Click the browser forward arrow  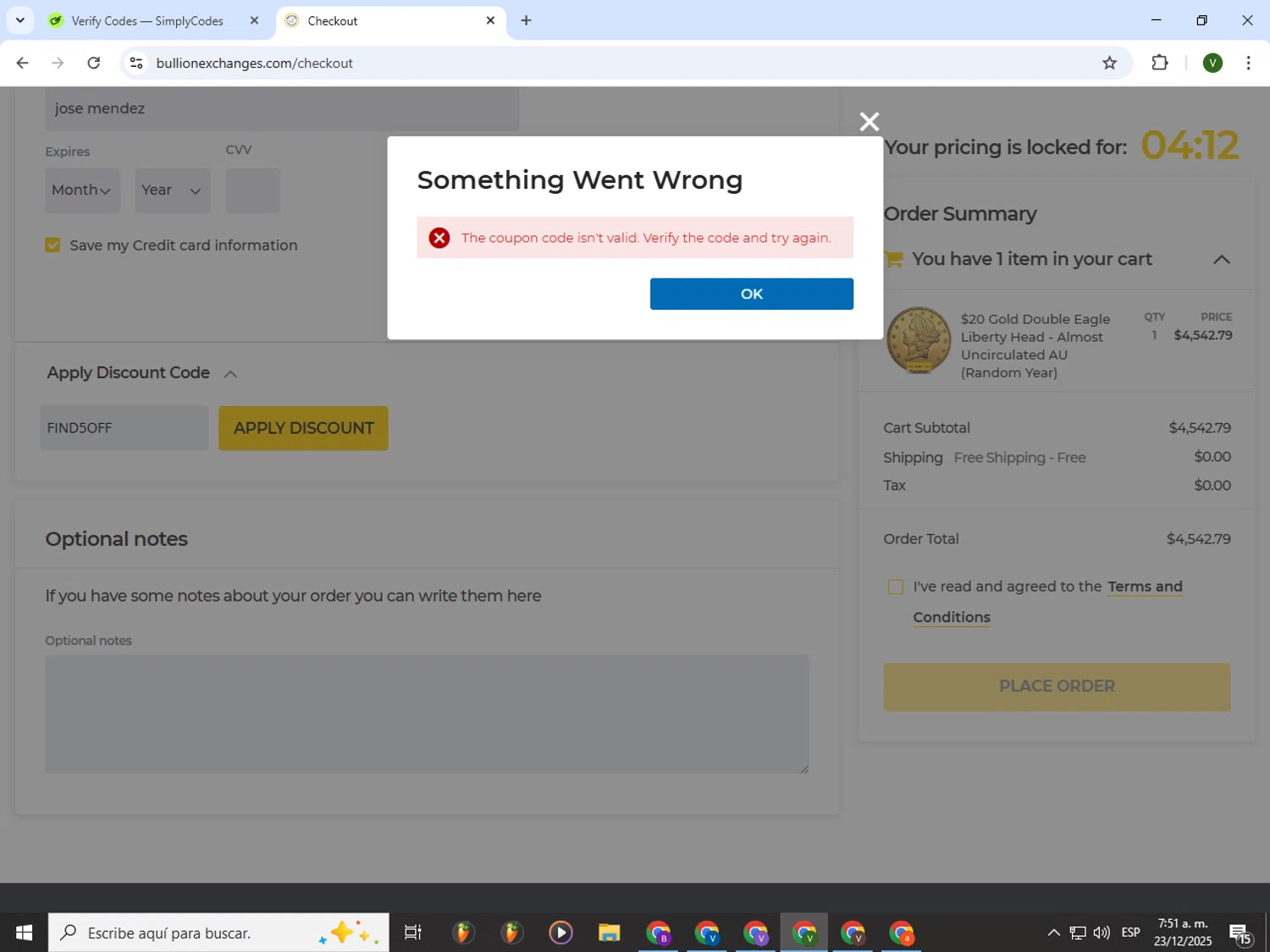click(x=58, y=63)
